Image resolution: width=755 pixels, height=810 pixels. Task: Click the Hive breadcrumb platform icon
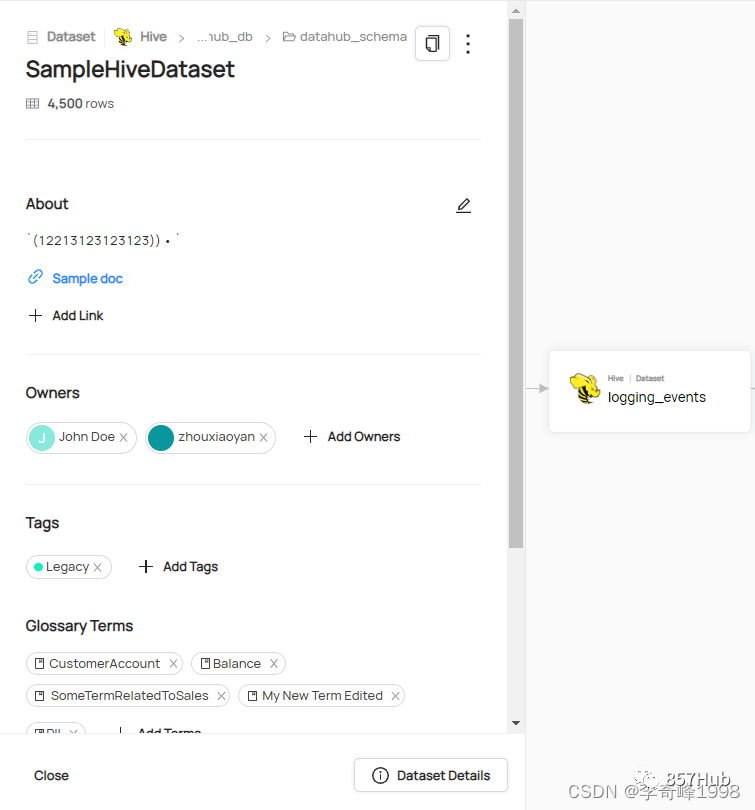tap(123, 37)
